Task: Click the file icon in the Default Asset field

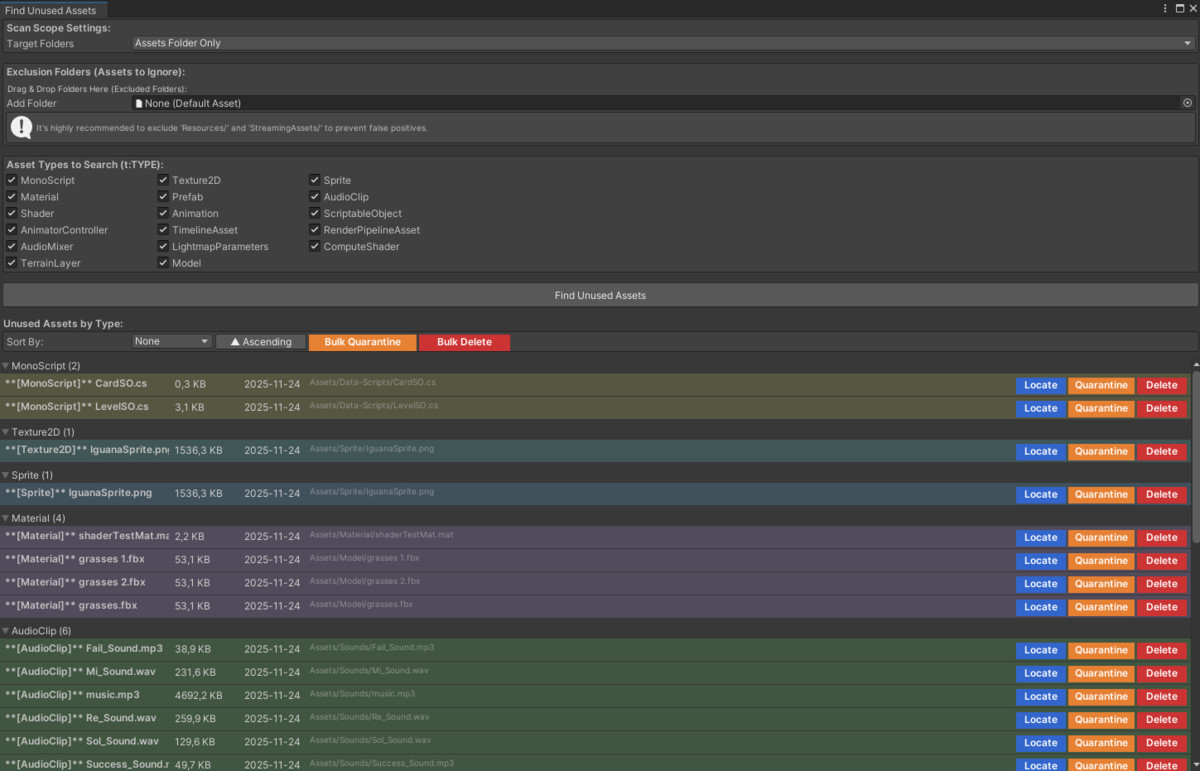Action: [x=139, y=103]
